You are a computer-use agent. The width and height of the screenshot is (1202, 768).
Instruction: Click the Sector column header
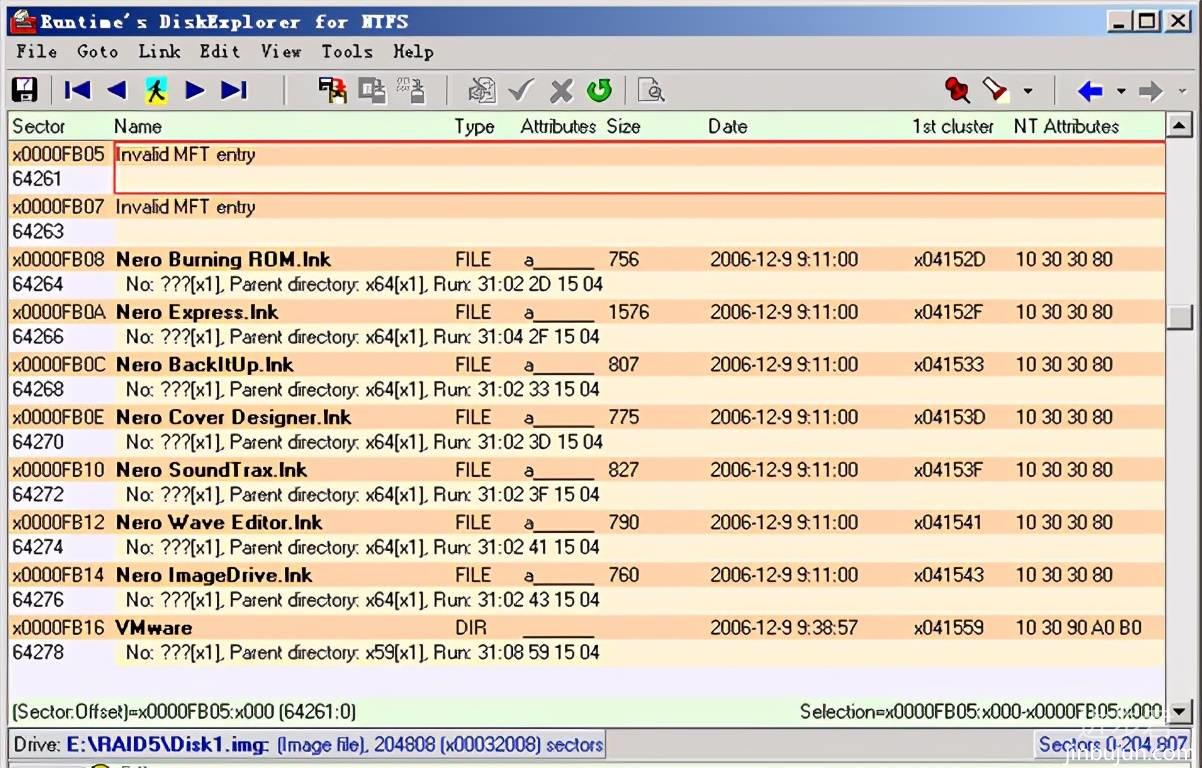click(x=38, y=126)
